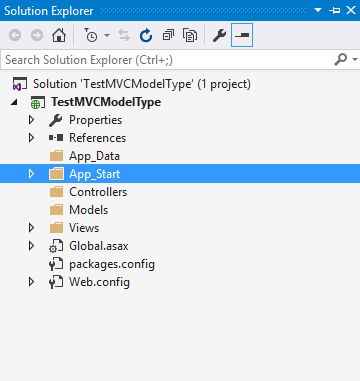
Task: Click the Back navigation arrow
Action: click(x=15, y=35)
